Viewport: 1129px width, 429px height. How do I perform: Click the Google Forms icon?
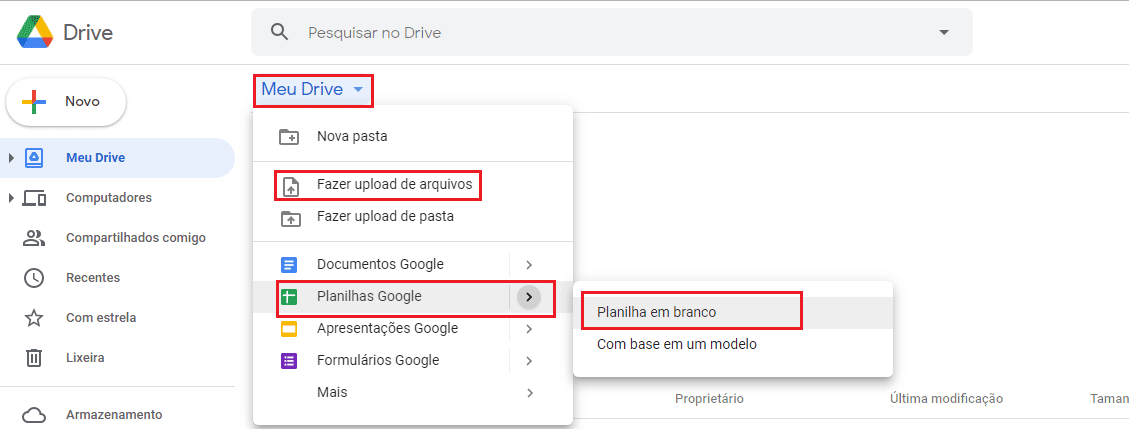(289, 361)
